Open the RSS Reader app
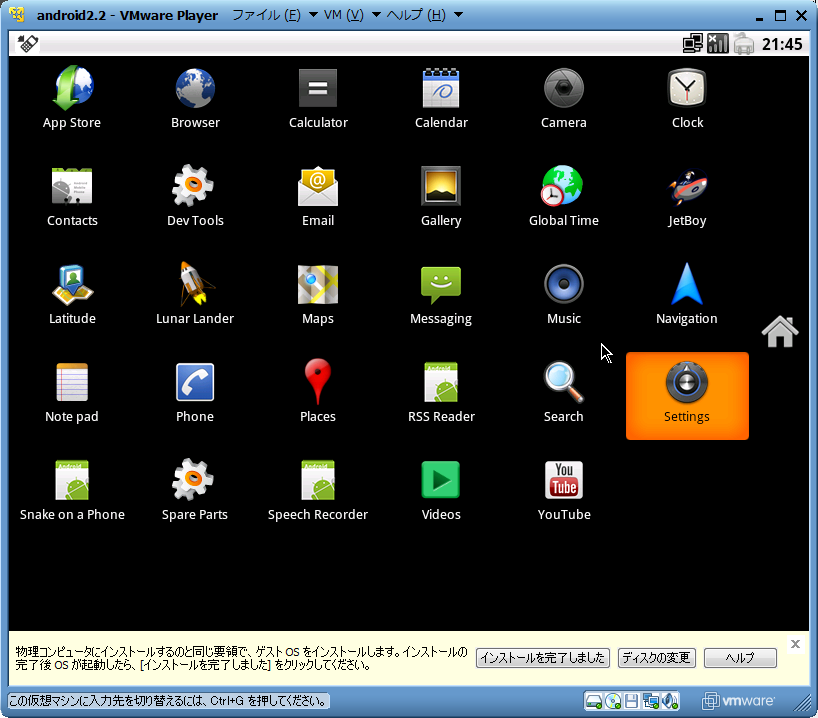Viewport: 818px width, 718px height. 441,392
